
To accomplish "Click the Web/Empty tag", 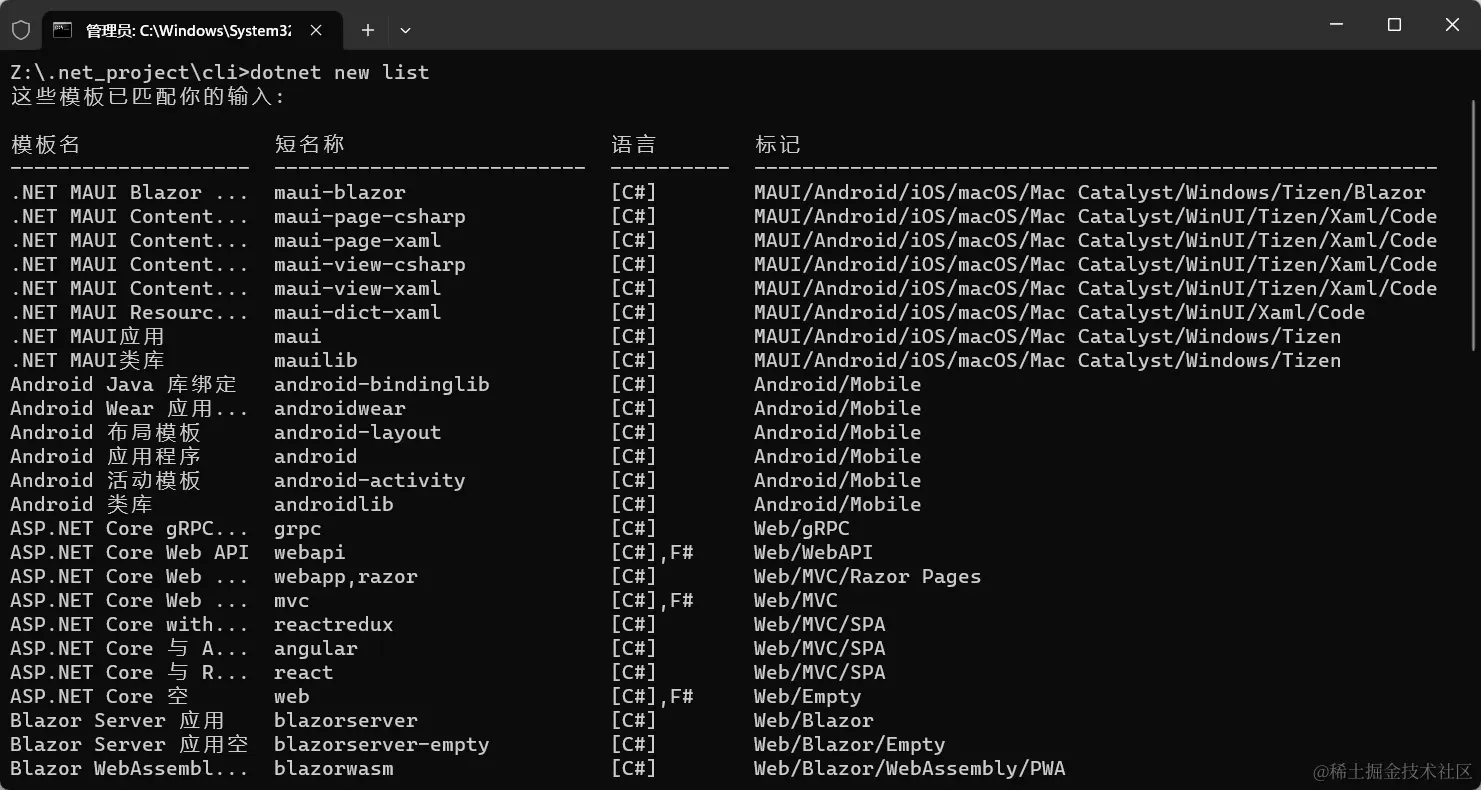I will pos(808,696).
